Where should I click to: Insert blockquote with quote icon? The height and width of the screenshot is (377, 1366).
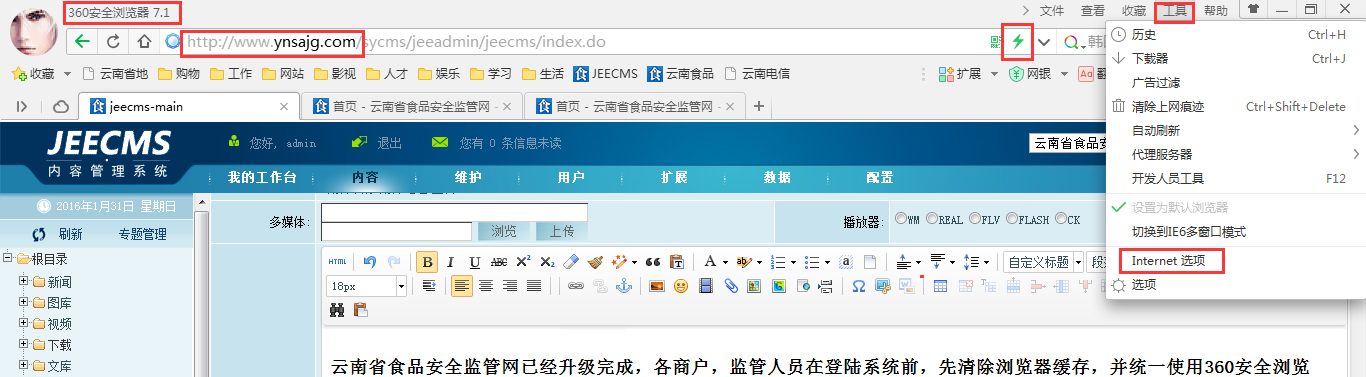(x=653, y=262)
